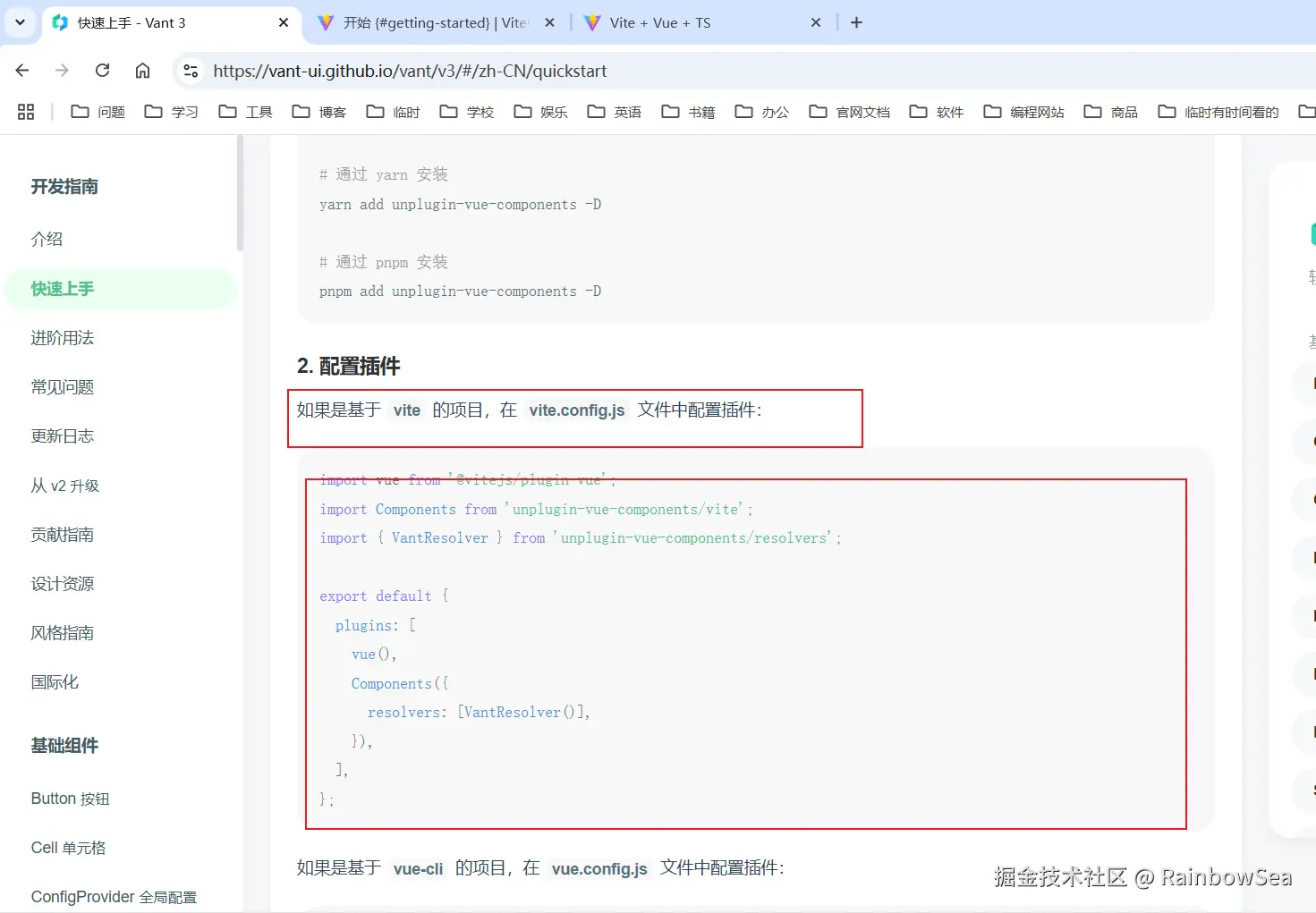Click the resolvers: [VantResolver()] code line
The image size is (1316, 913).
(479, 713)
